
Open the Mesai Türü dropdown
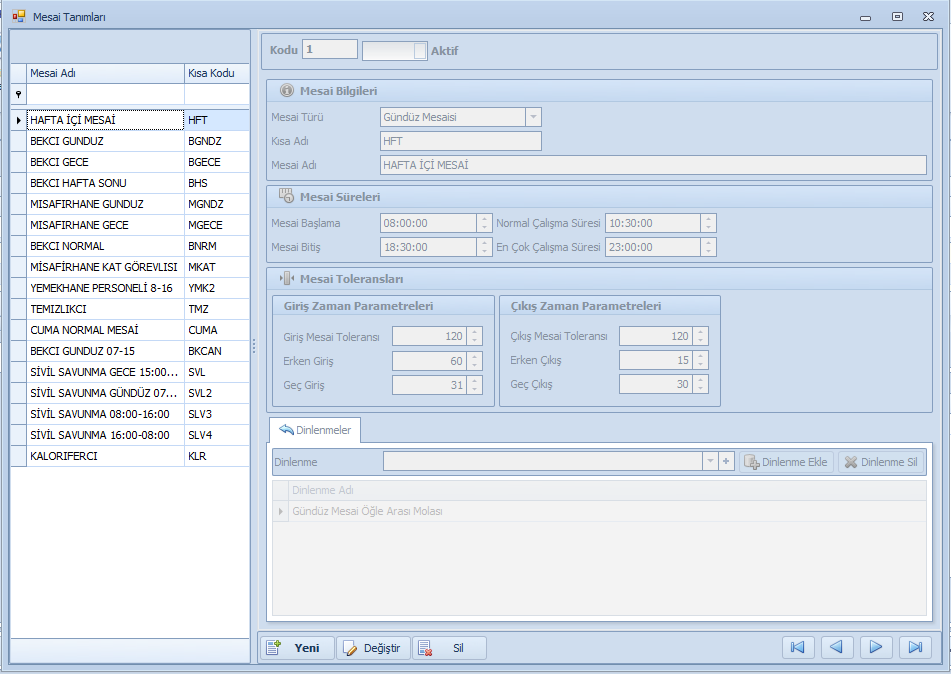[533, 116]
